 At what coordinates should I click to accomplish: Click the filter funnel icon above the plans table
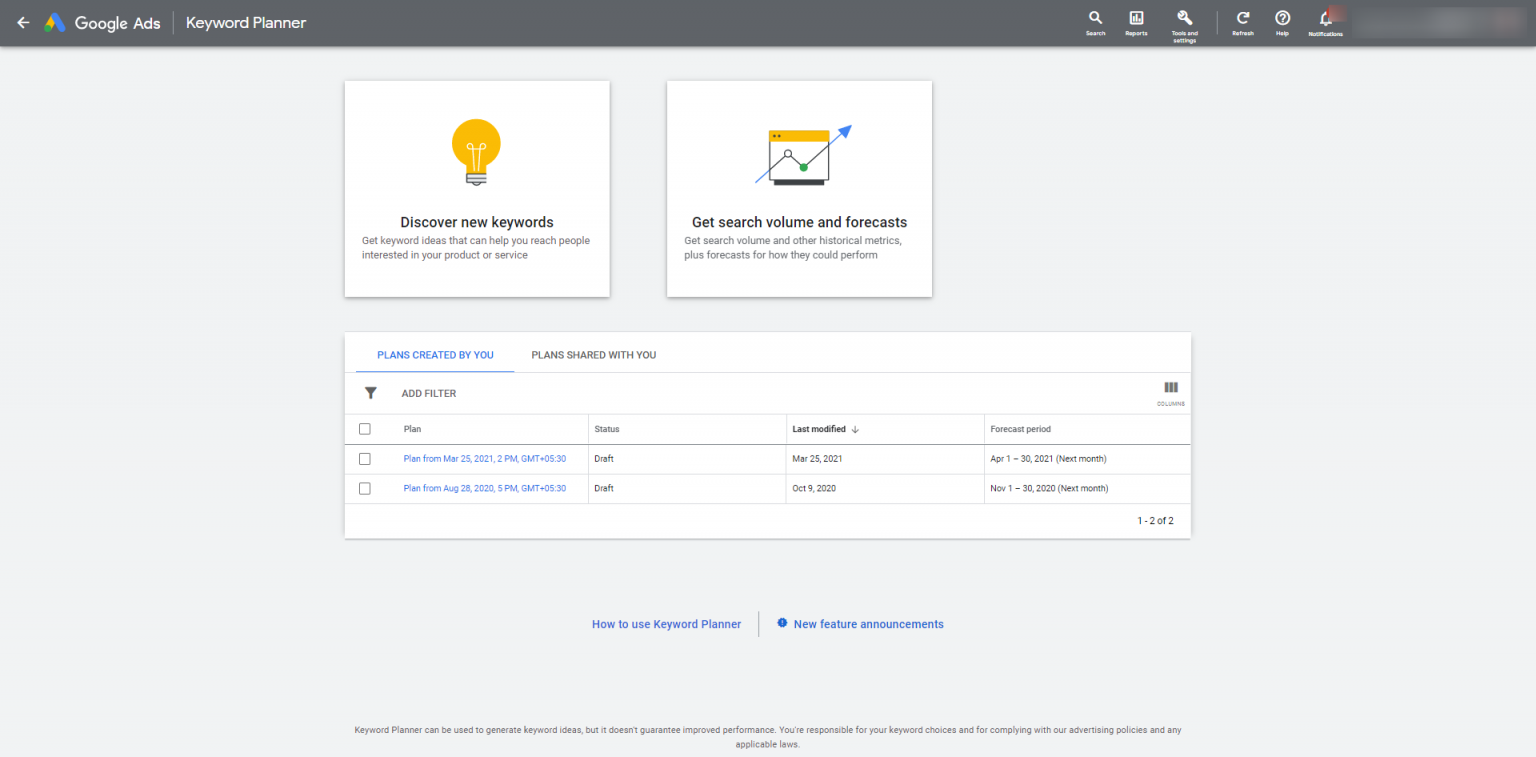click(x=371, y=393)
